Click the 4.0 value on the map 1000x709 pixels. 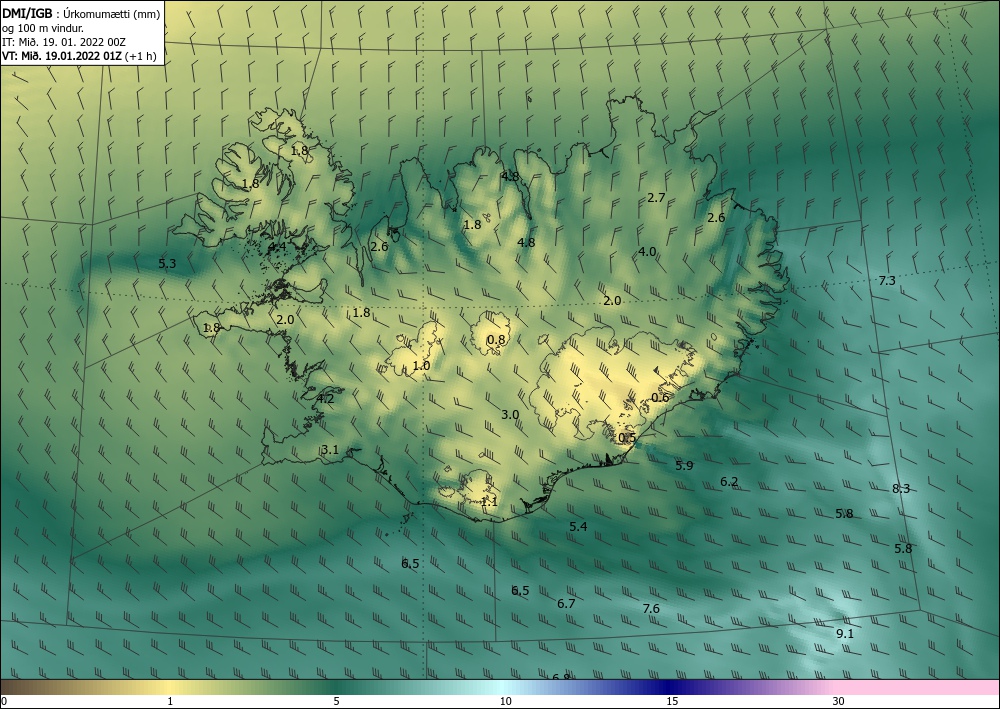click(647, 252)
